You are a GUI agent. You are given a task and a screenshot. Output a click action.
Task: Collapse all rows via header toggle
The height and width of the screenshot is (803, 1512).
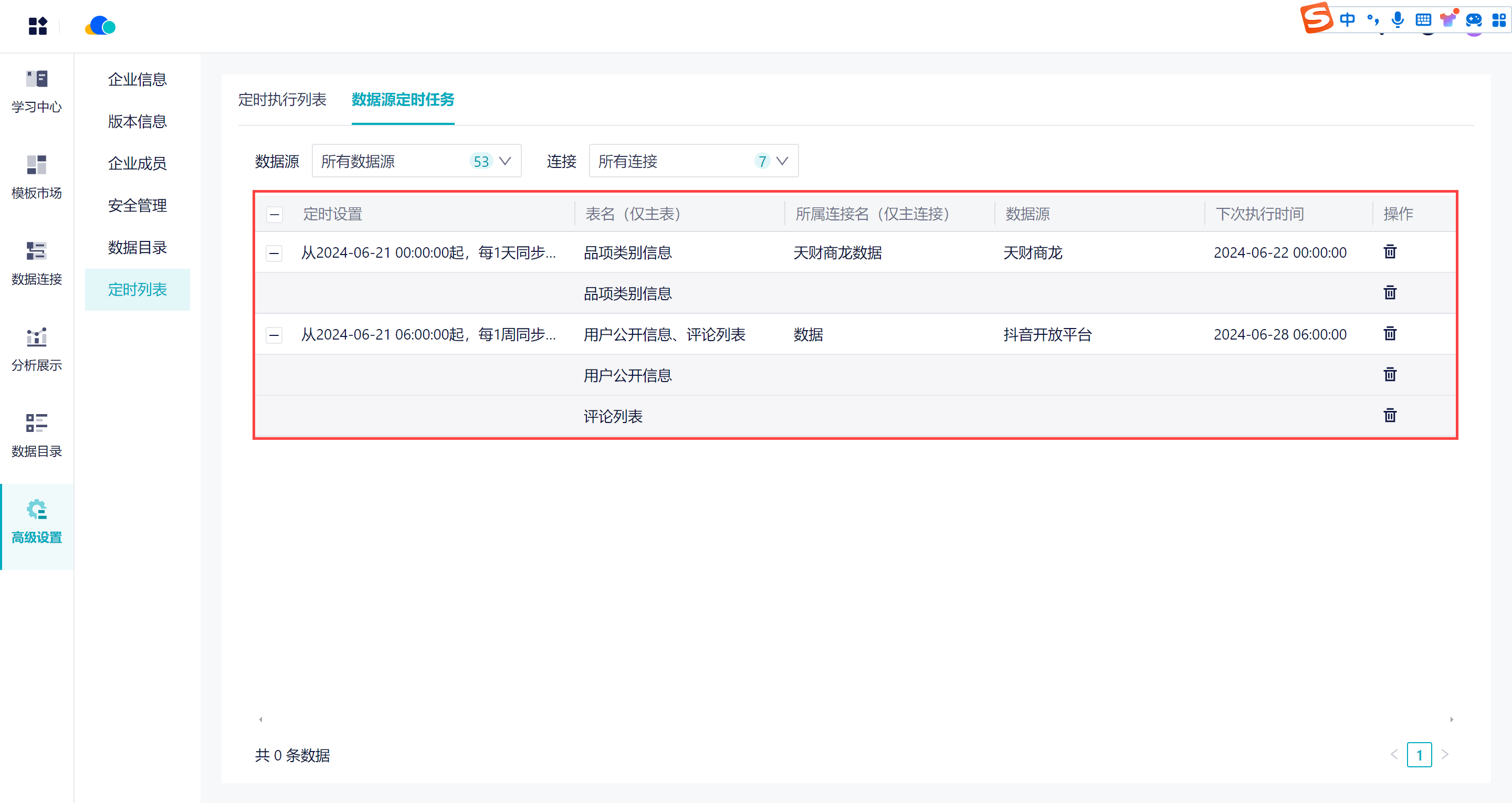(x=274, y=214)
